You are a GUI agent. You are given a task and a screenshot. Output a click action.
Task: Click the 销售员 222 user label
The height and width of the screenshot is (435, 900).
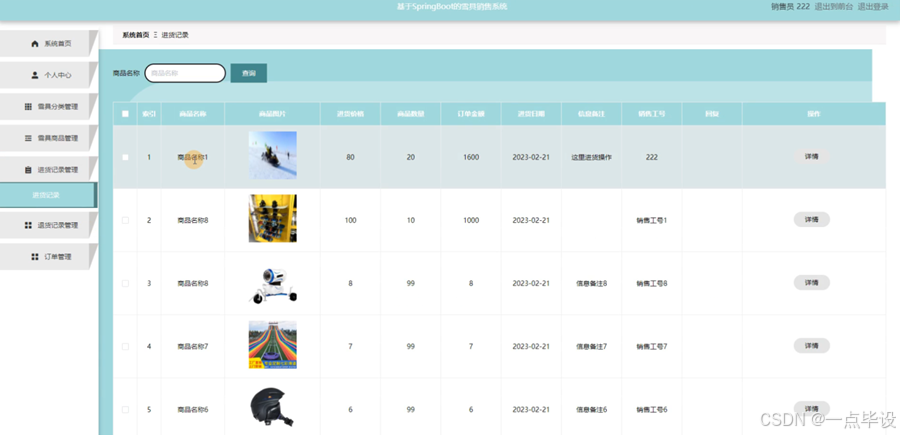790,7
